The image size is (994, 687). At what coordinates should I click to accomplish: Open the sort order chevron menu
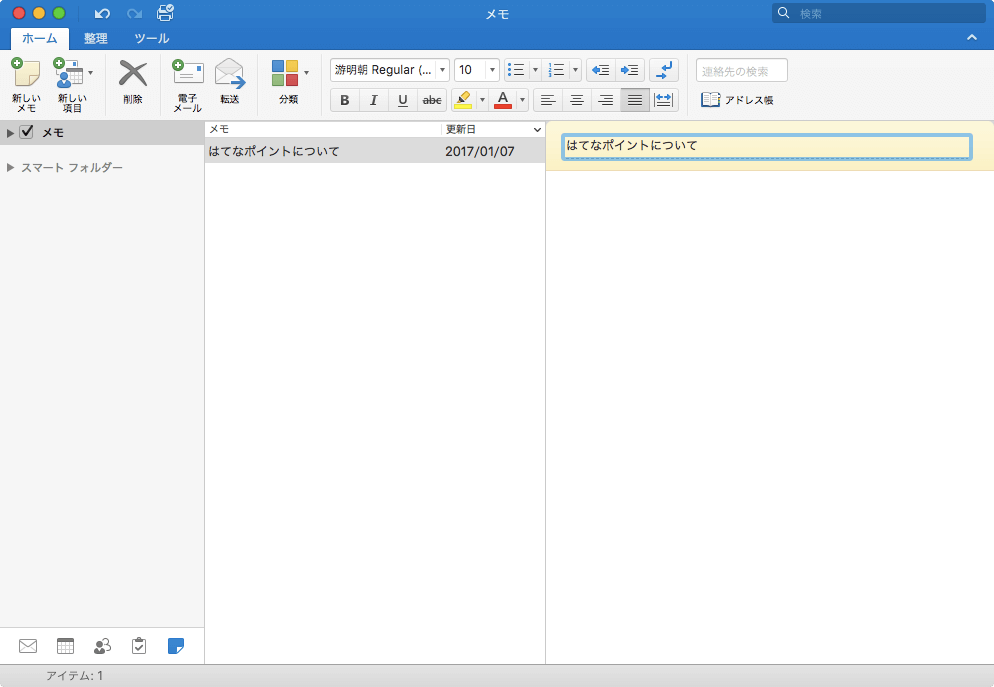537,129
